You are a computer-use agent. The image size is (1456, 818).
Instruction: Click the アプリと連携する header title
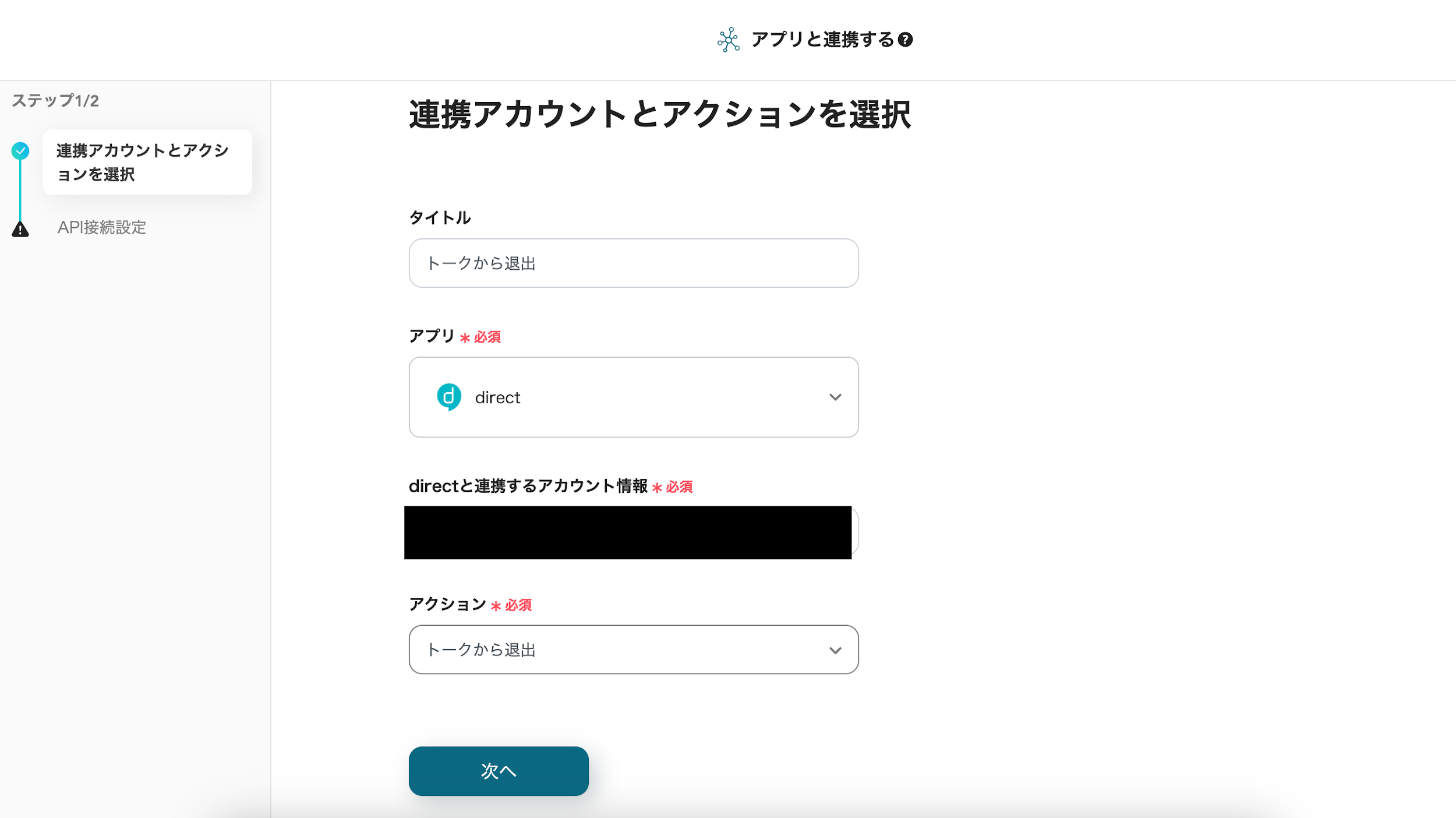pos(822,40)
